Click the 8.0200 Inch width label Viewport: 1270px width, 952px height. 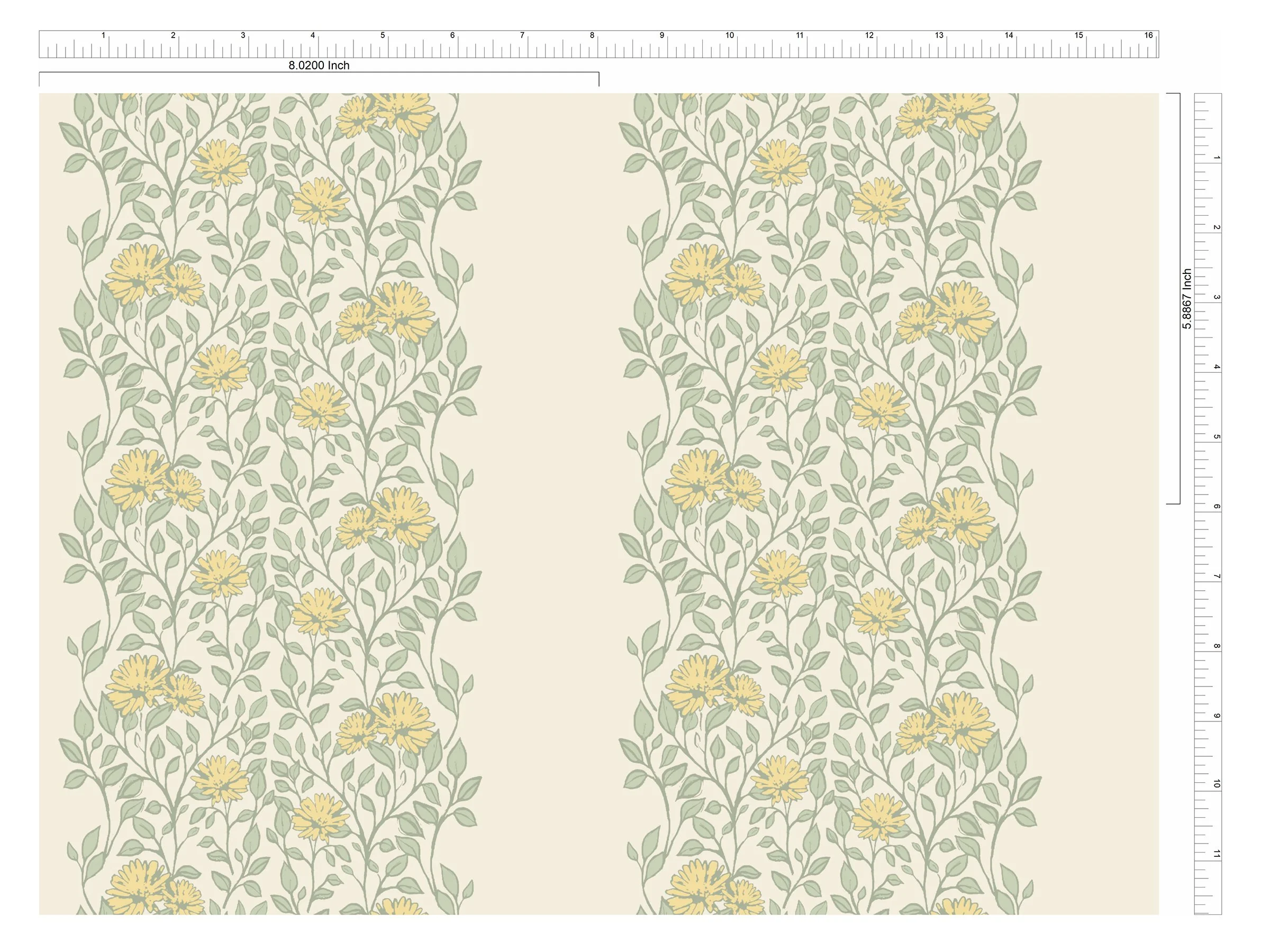click(x=319, y=66)
